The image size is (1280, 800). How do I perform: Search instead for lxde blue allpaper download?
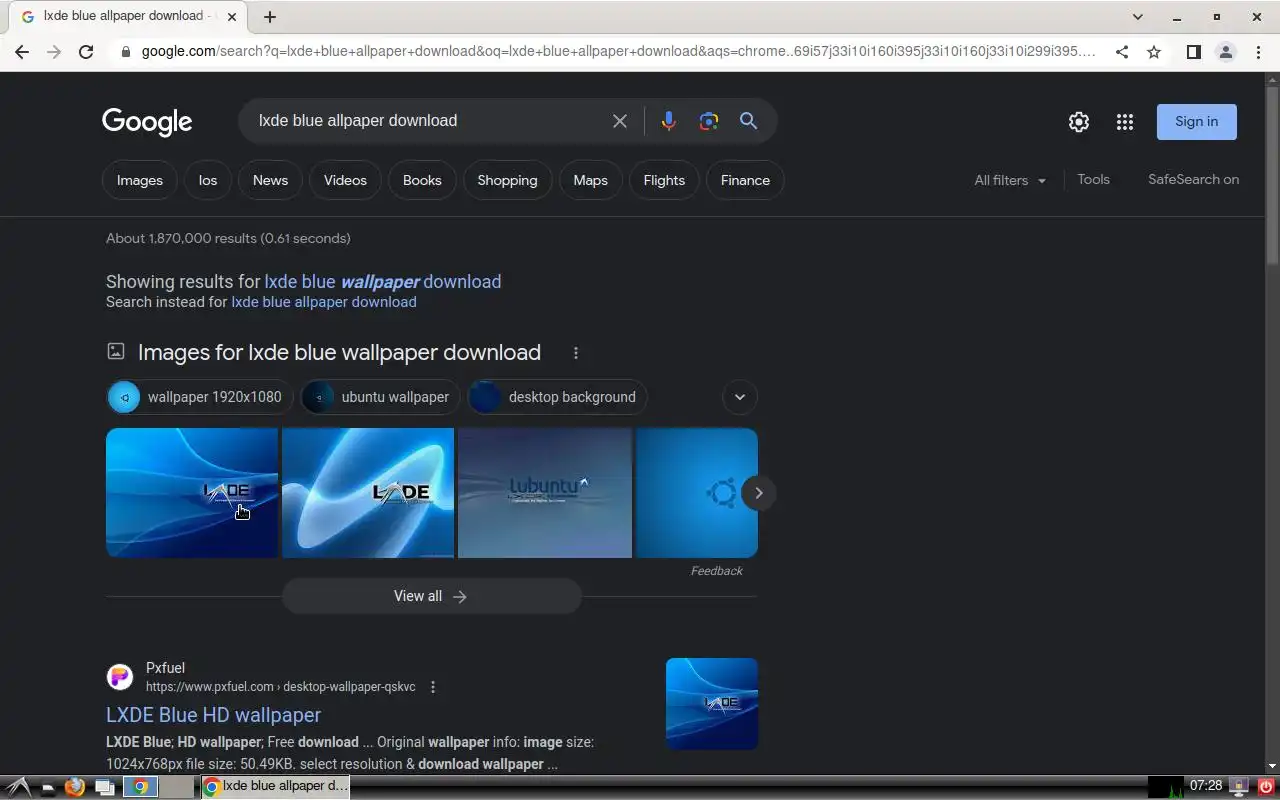coord(324,302)
